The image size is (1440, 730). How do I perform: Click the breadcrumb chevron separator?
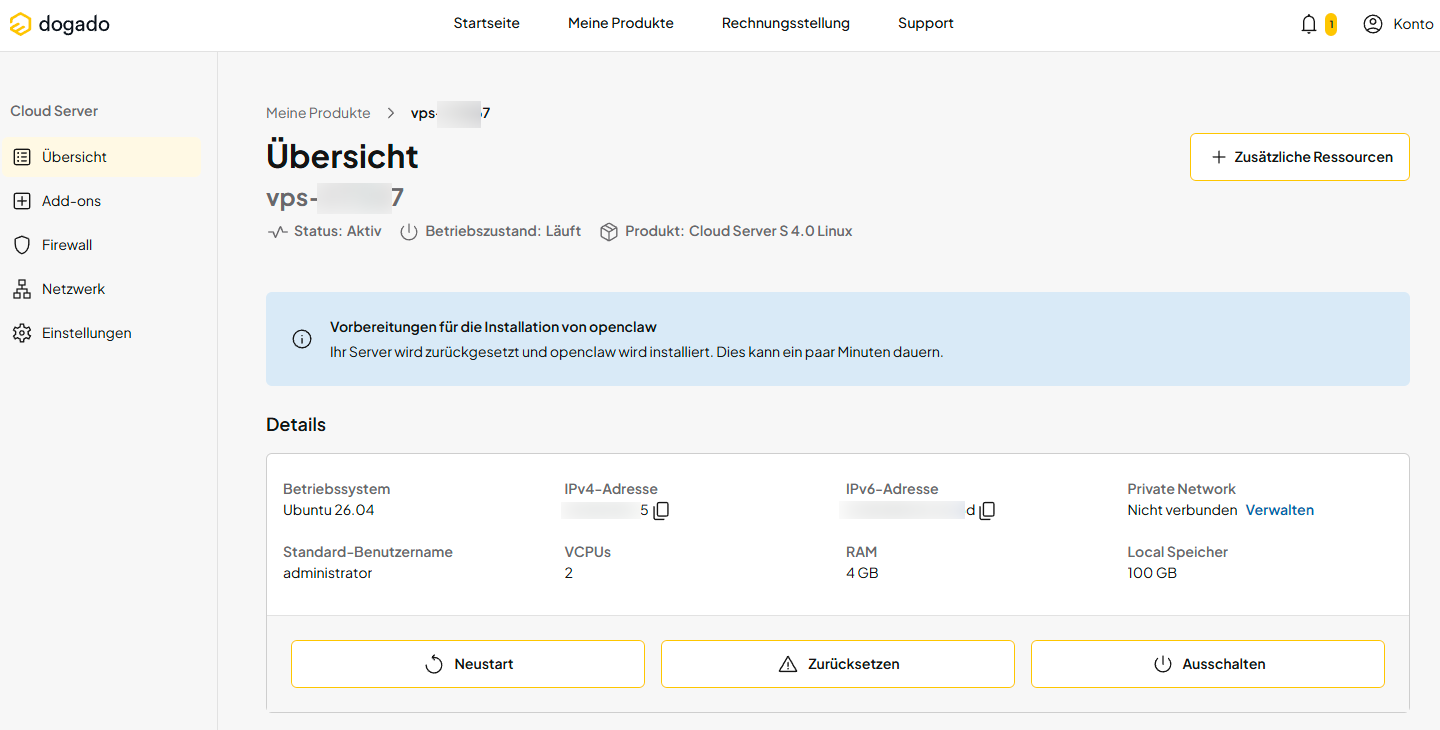(391, 113)
